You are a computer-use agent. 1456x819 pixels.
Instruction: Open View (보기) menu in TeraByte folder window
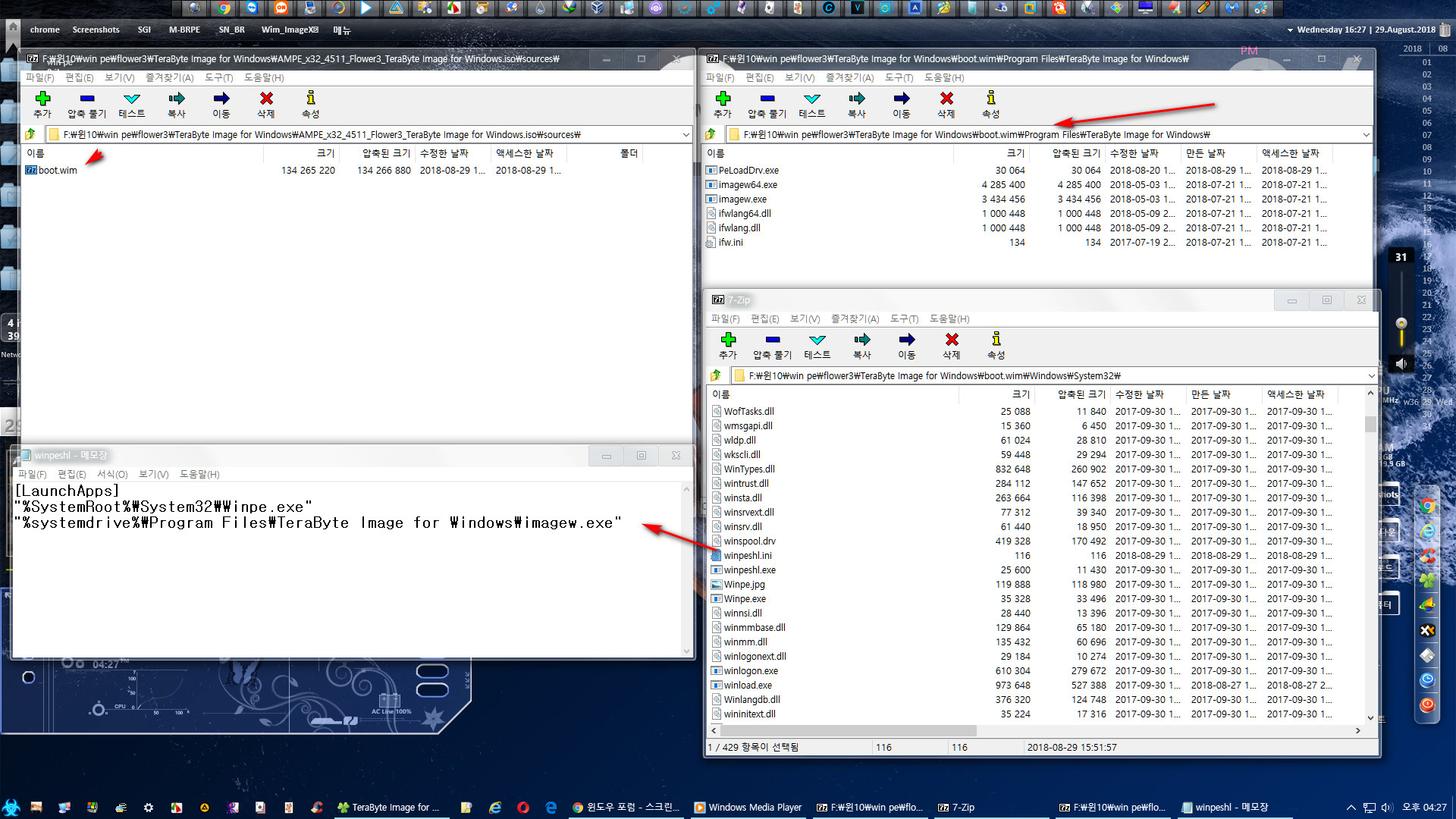tap(799, 77)
